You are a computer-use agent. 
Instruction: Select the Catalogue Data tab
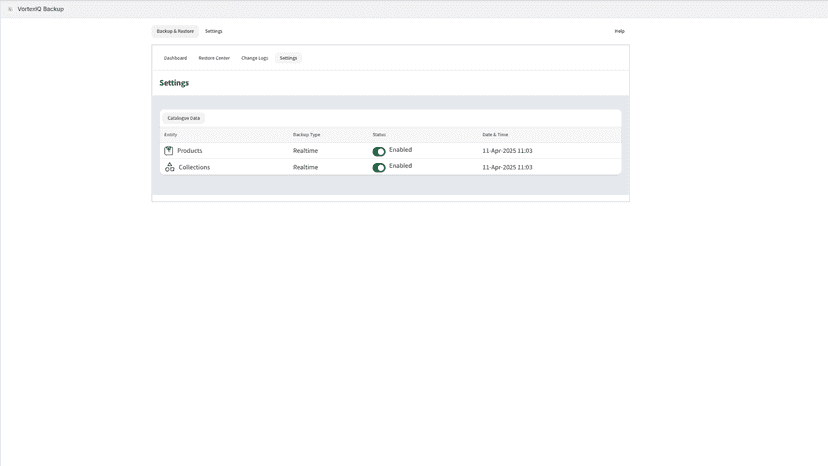tap(184, 118)
